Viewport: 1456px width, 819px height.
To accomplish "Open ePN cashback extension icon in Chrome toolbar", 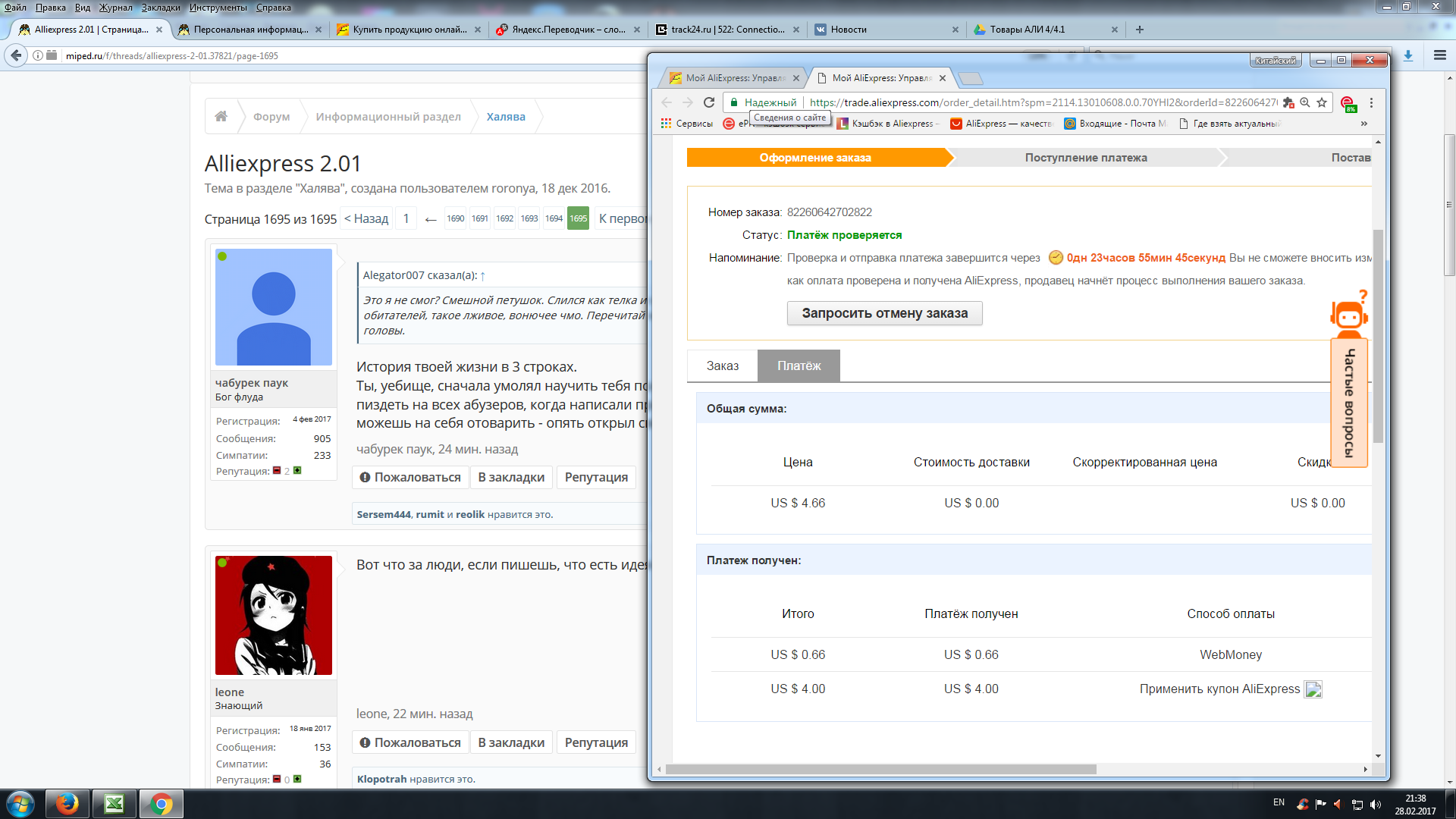I will coord(1348,103).
